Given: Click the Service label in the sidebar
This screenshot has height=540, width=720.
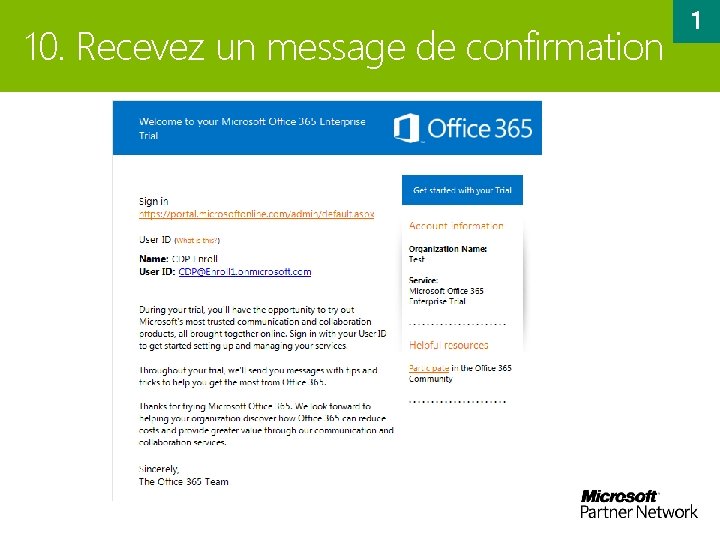Looking at the screenshot, I should tap(425, 281).
